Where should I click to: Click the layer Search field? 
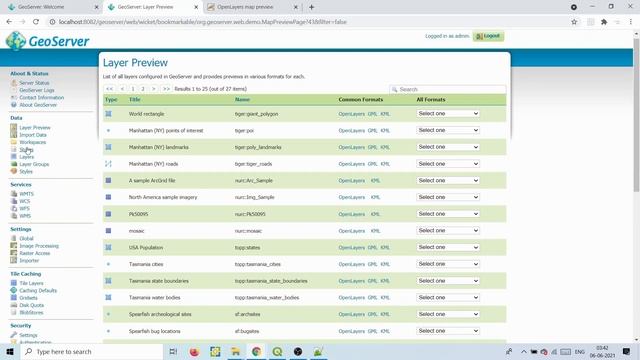pos(448,89)
